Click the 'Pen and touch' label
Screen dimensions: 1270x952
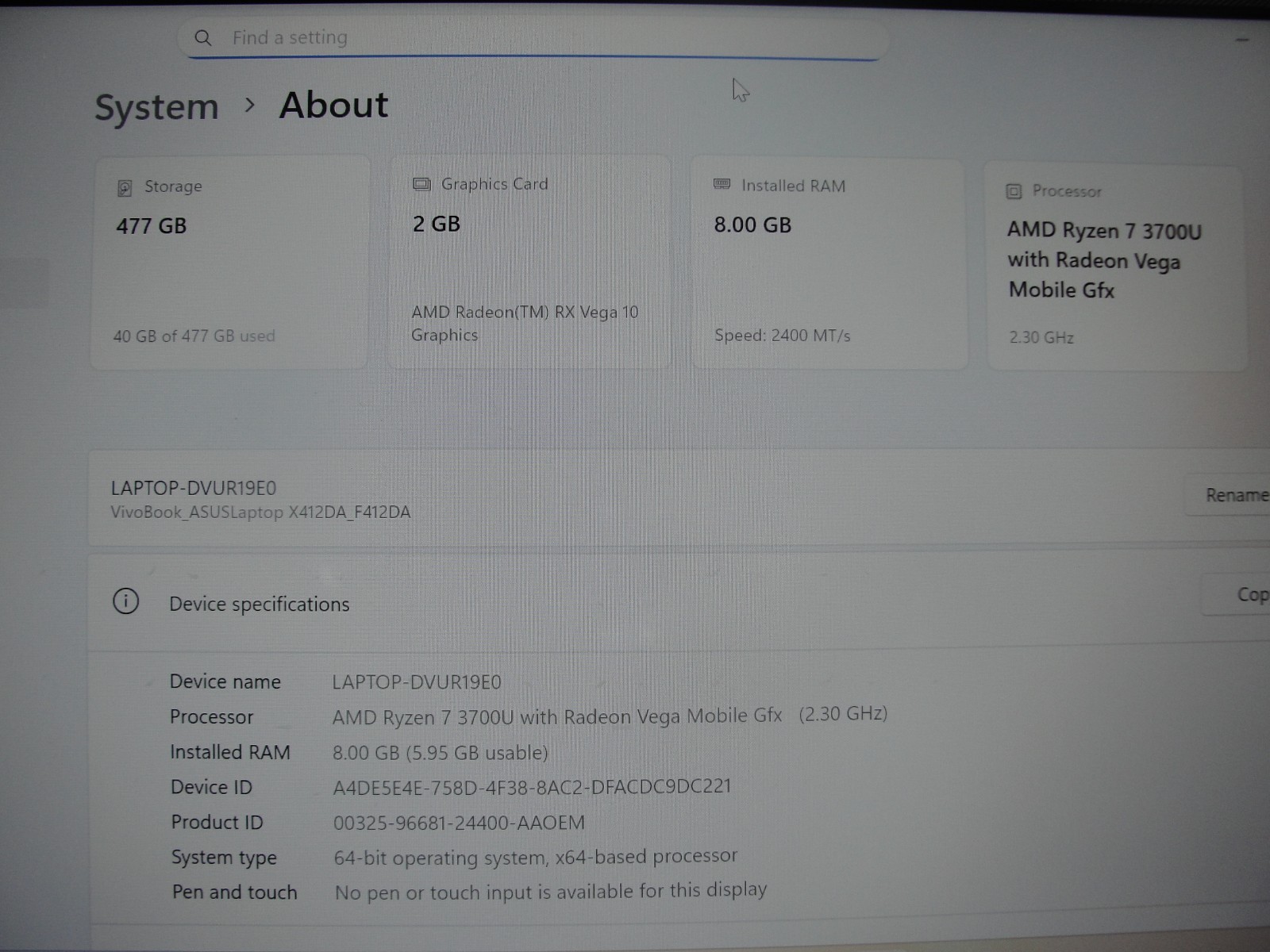(235, 892)
